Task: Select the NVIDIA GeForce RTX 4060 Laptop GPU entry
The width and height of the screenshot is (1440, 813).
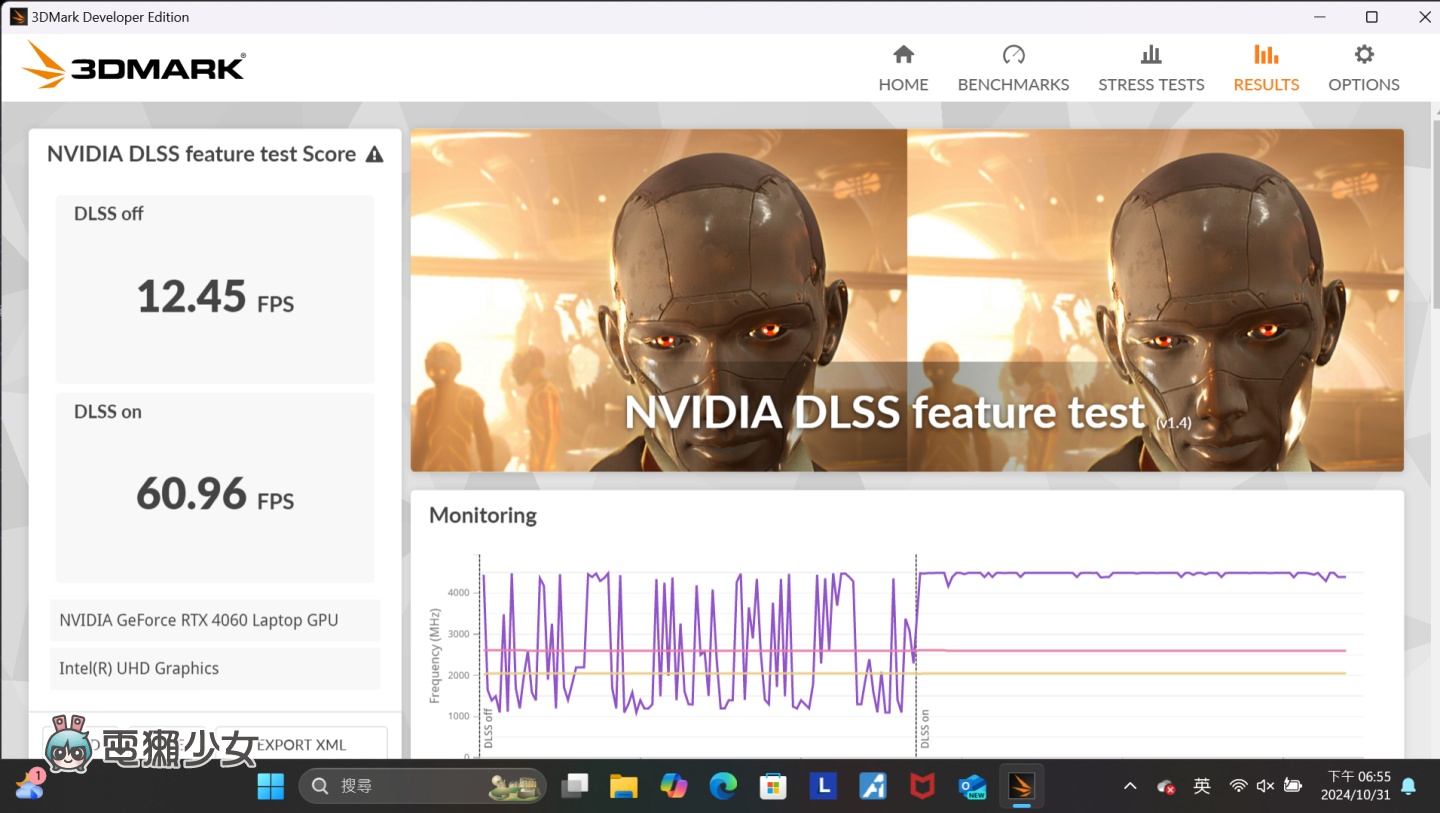Action: (215, 620)
